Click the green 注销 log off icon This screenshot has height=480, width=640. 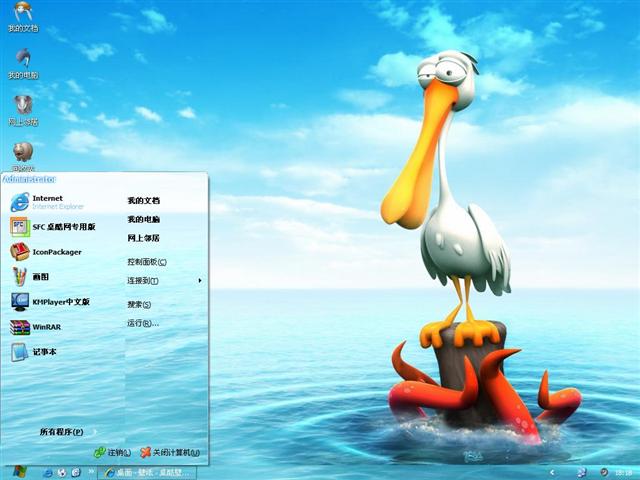point(100,452)
